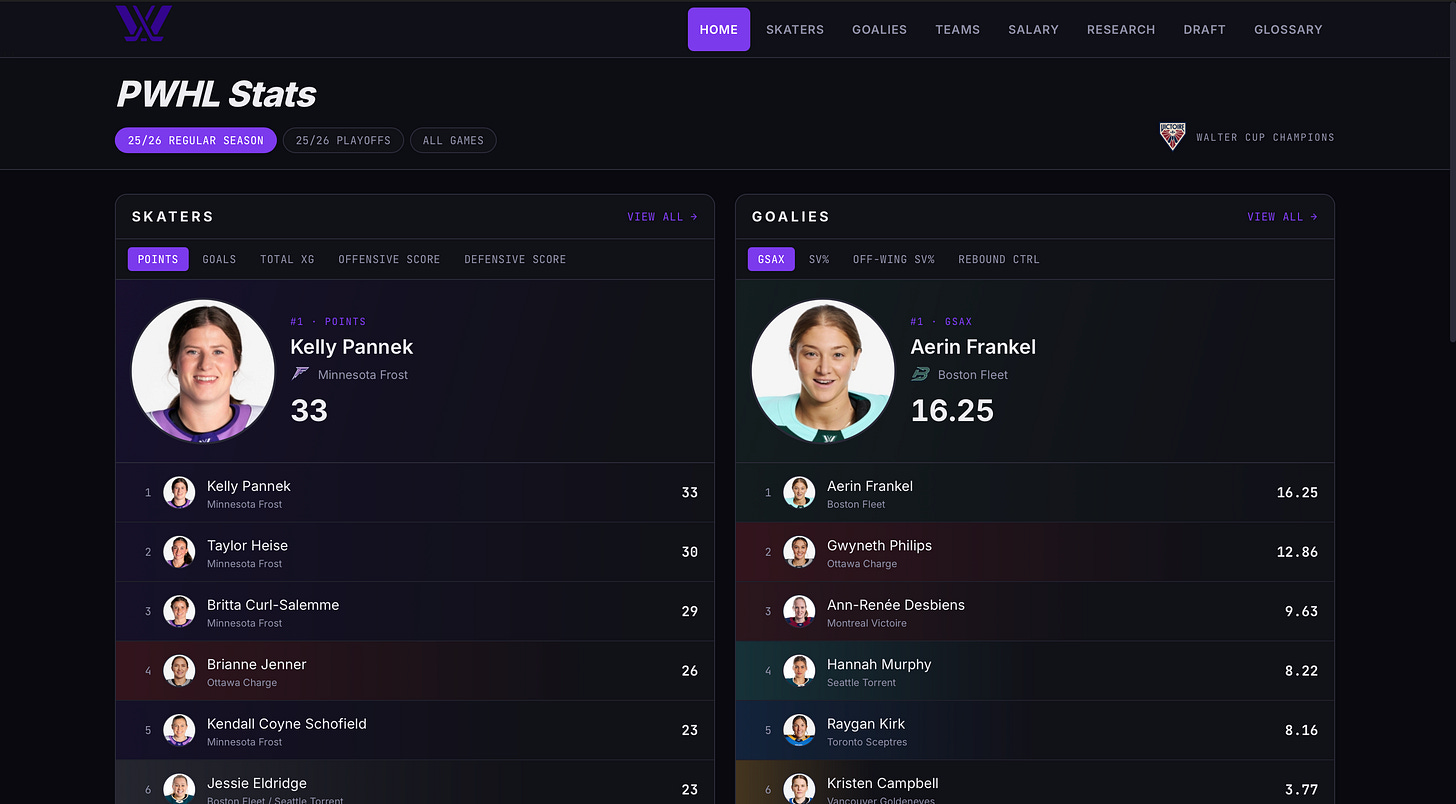Select the 25/26 Regular Season filter
The image size is (1456, 804).
pyautogui.click(x=196, y=140)
